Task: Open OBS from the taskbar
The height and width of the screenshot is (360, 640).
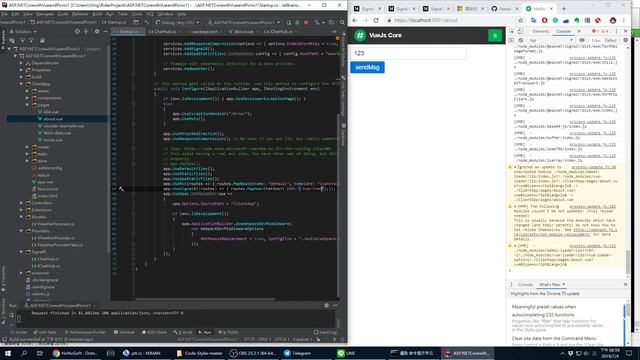Action: coord(253,353)
